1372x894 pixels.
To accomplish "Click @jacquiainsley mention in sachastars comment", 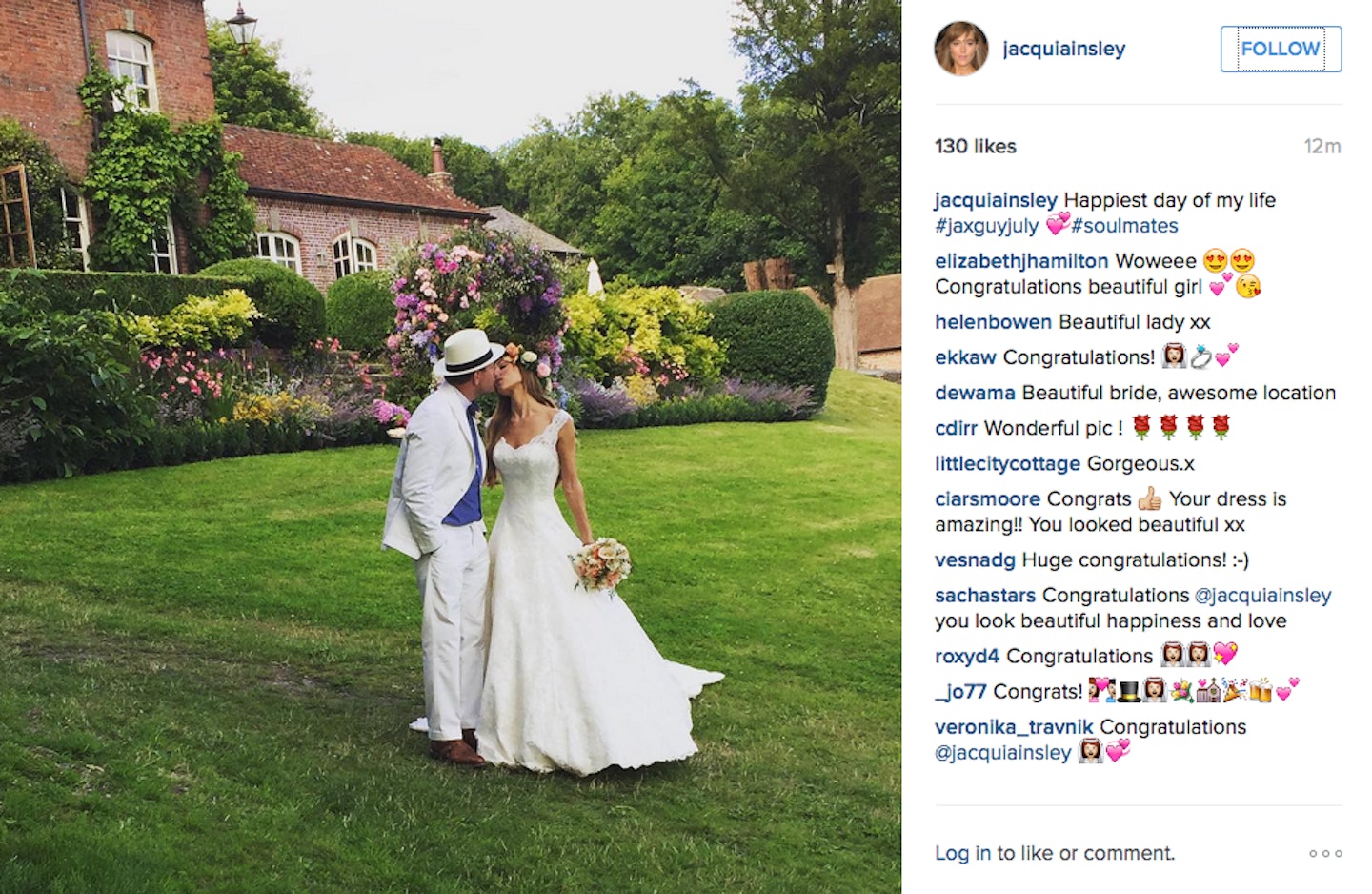I will [x=1262, y=595].
